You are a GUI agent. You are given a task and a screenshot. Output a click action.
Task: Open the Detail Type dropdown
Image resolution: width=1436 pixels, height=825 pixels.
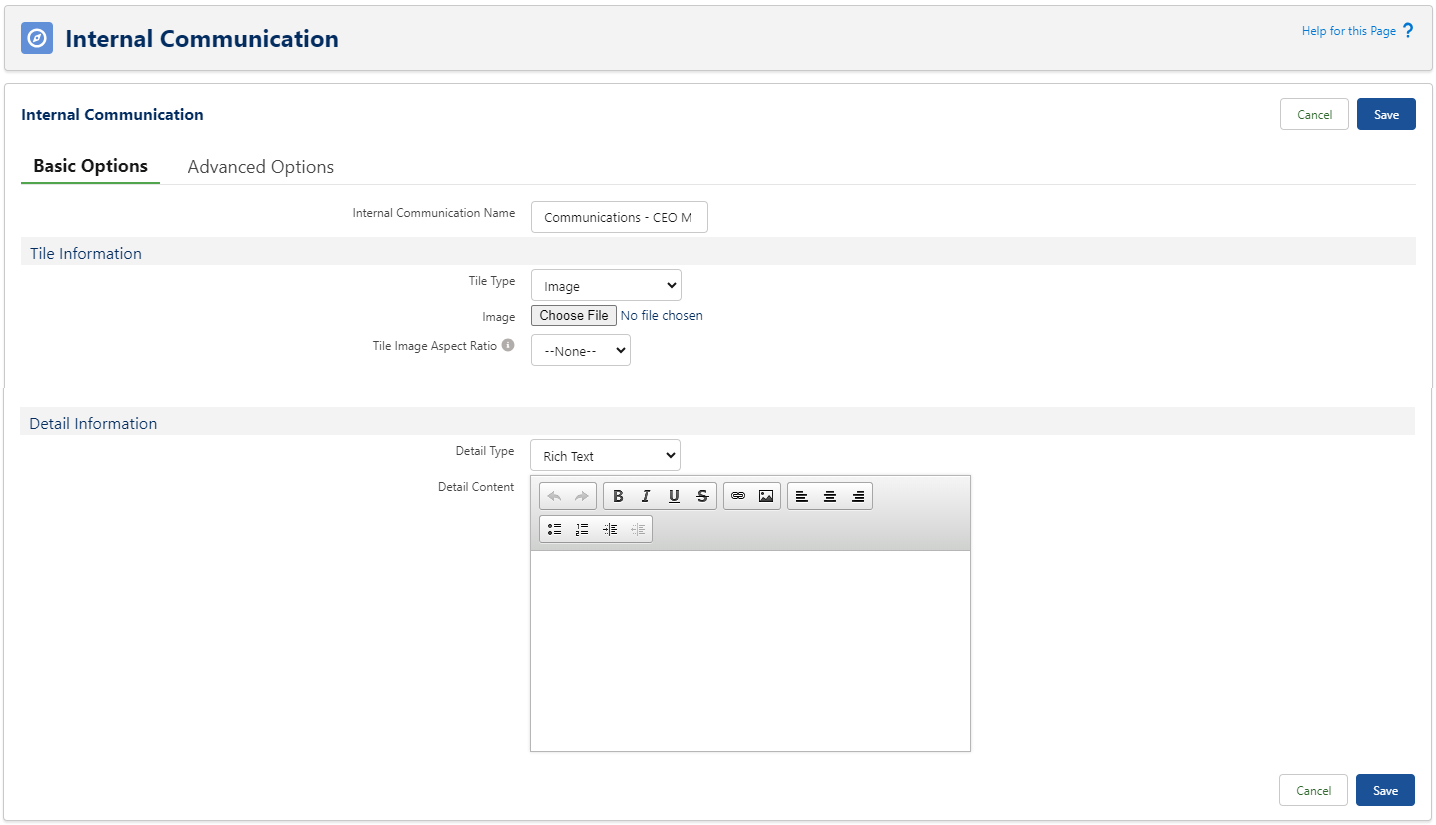605,456
